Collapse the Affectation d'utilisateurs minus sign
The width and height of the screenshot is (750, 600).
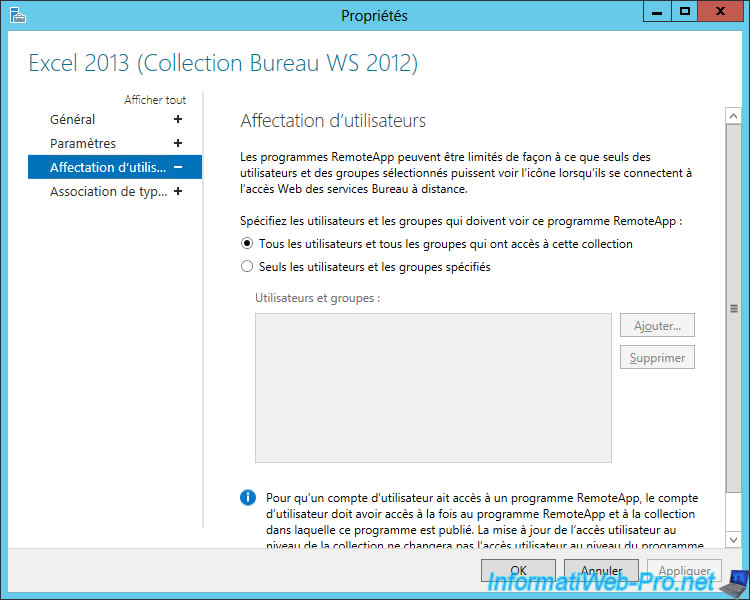click(178, 167)
